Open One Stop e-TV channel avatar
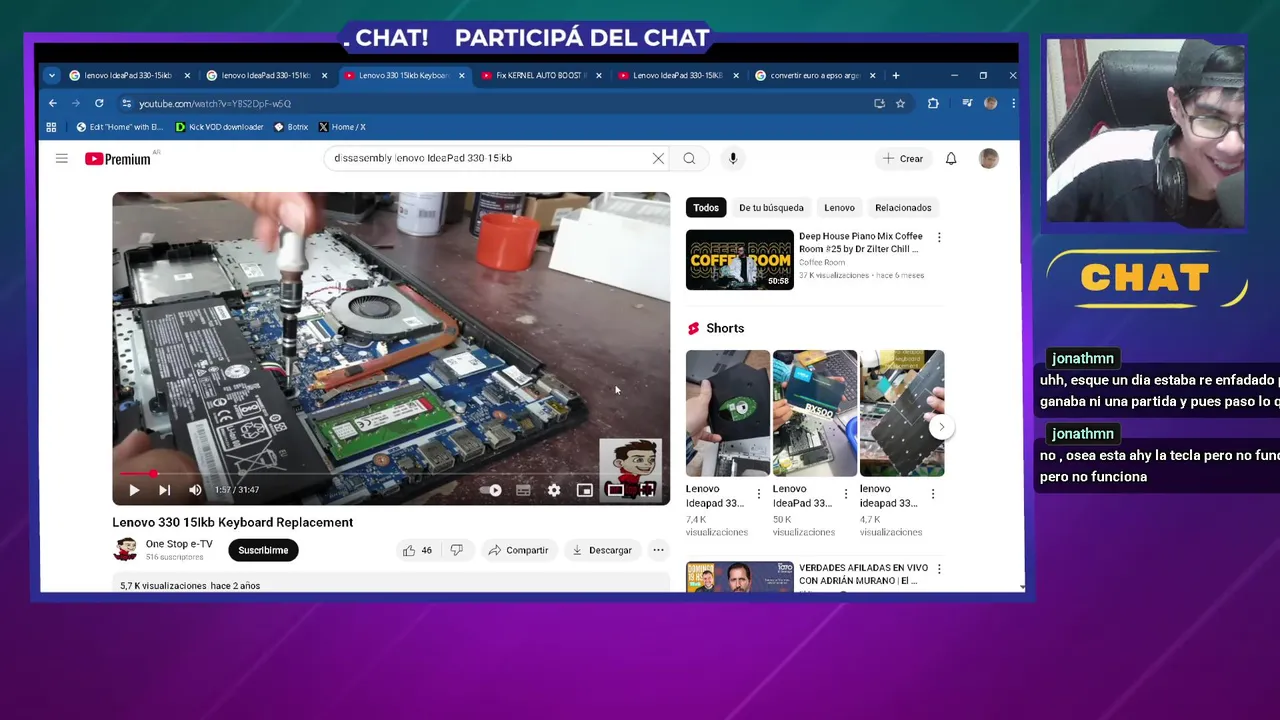The width and height of the screenshot is (1280, 720). (125, 550)
